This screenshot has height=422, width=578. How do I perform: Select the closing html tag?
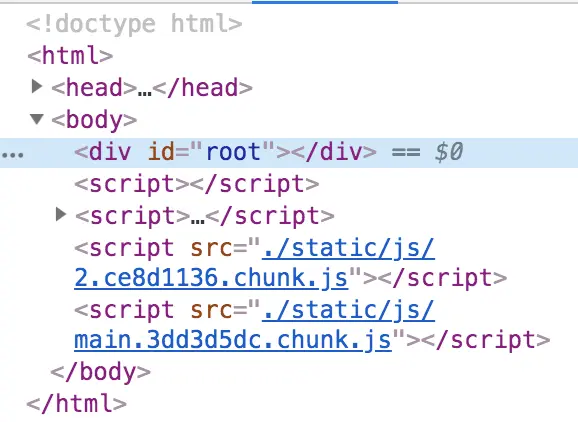coord(77,404)
